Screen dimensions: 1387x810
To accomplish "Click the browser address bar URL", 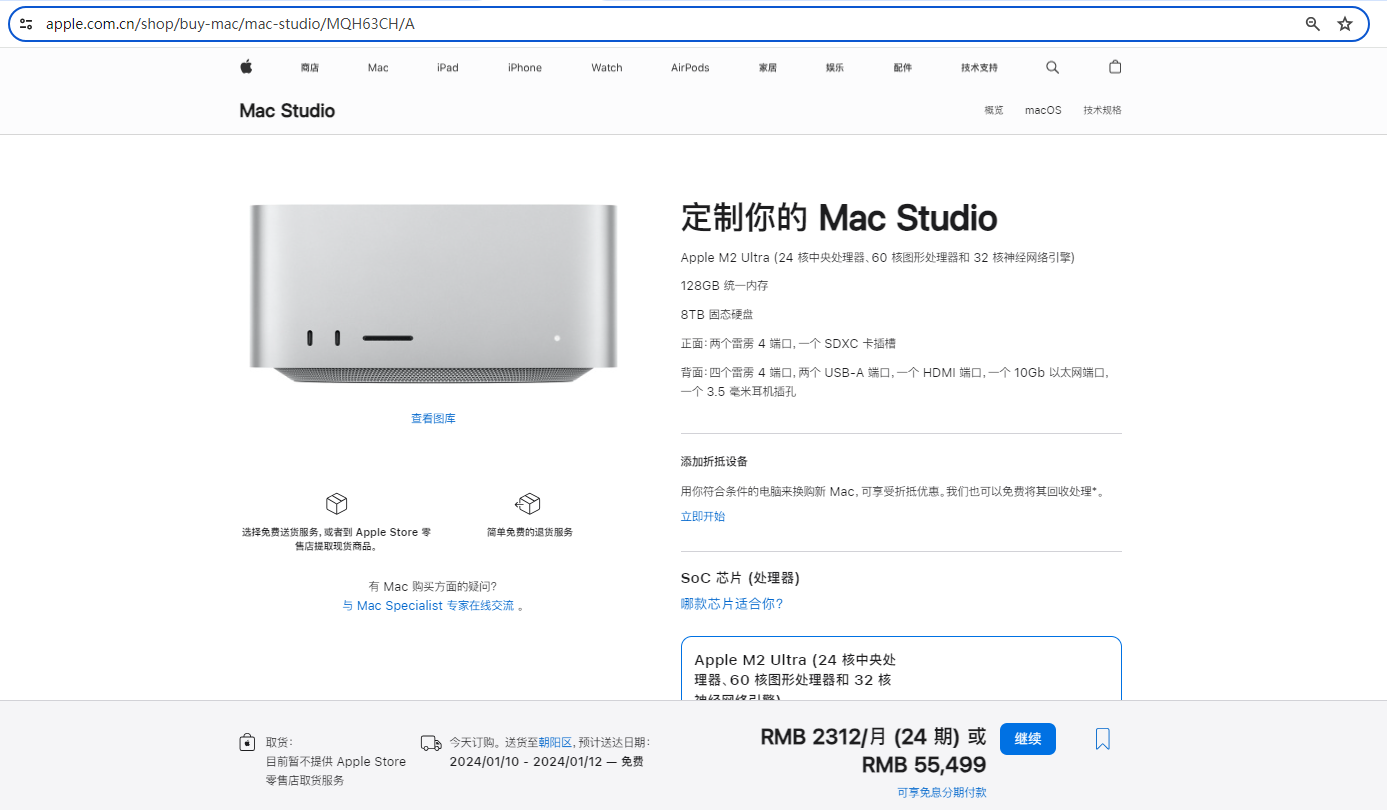I will pyautogui.click(x=230, y=24).
